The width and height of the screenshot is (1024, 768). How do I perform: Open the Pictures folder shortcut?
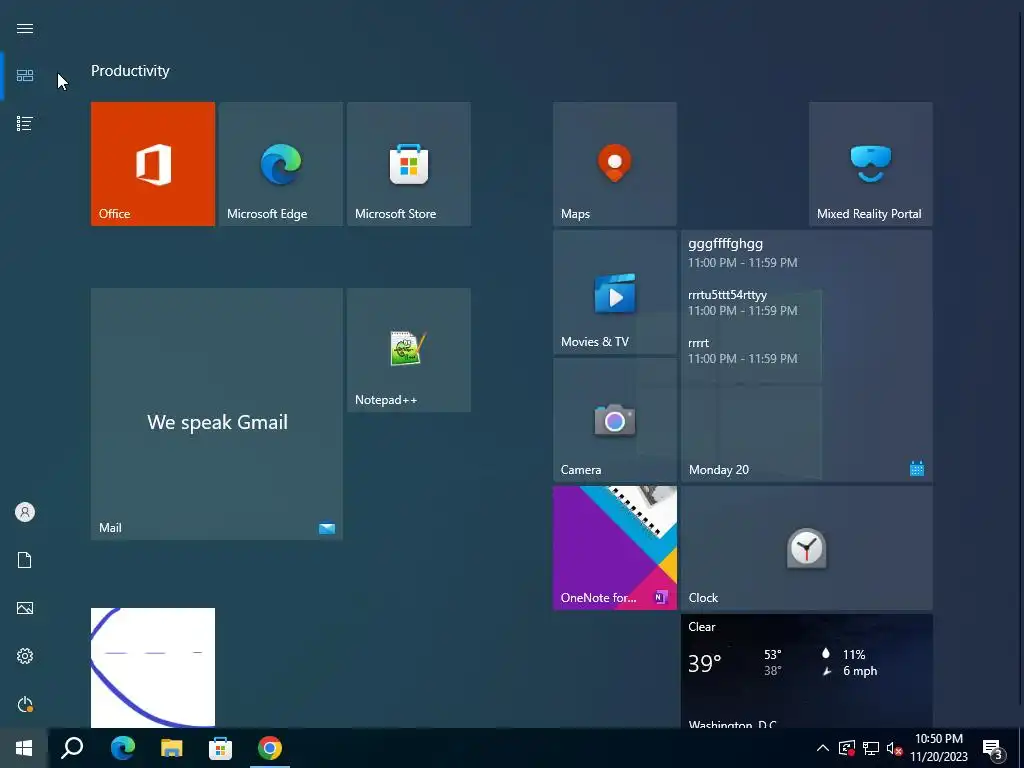pos(25,608)
